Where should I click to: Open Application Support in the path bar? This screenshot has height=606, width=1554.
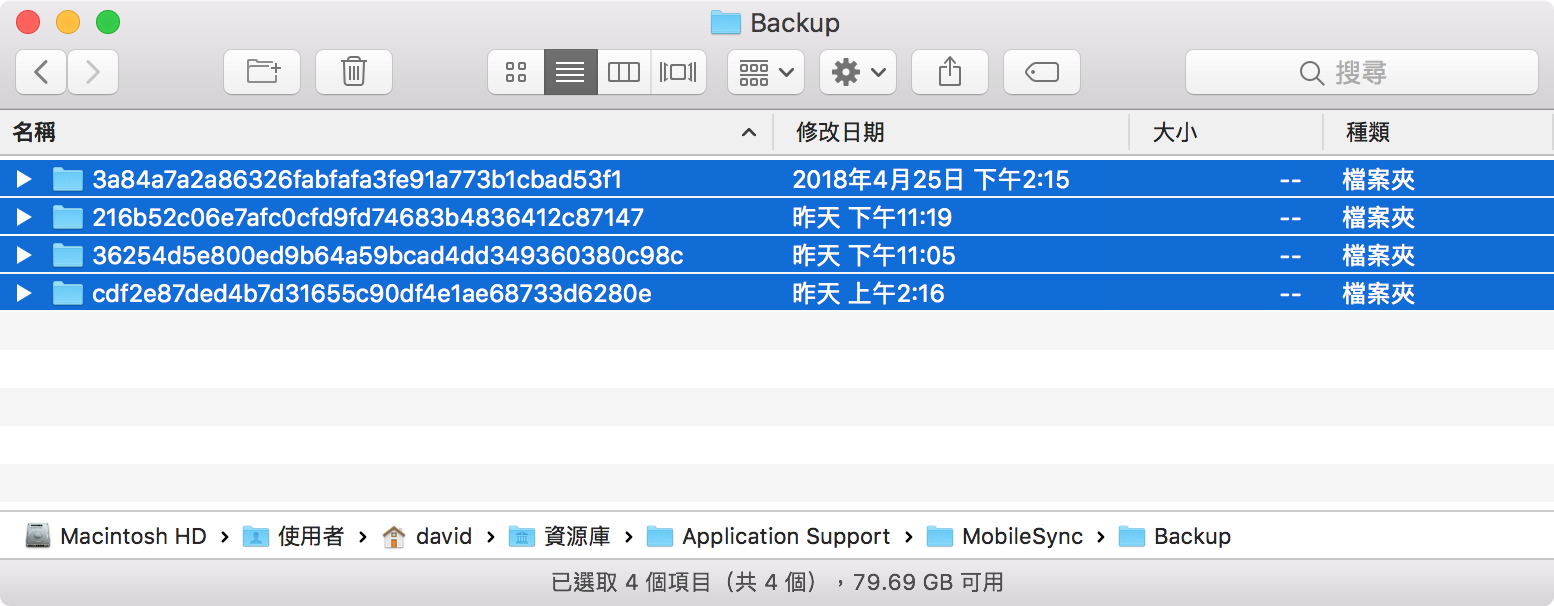[x=768, y=537]
